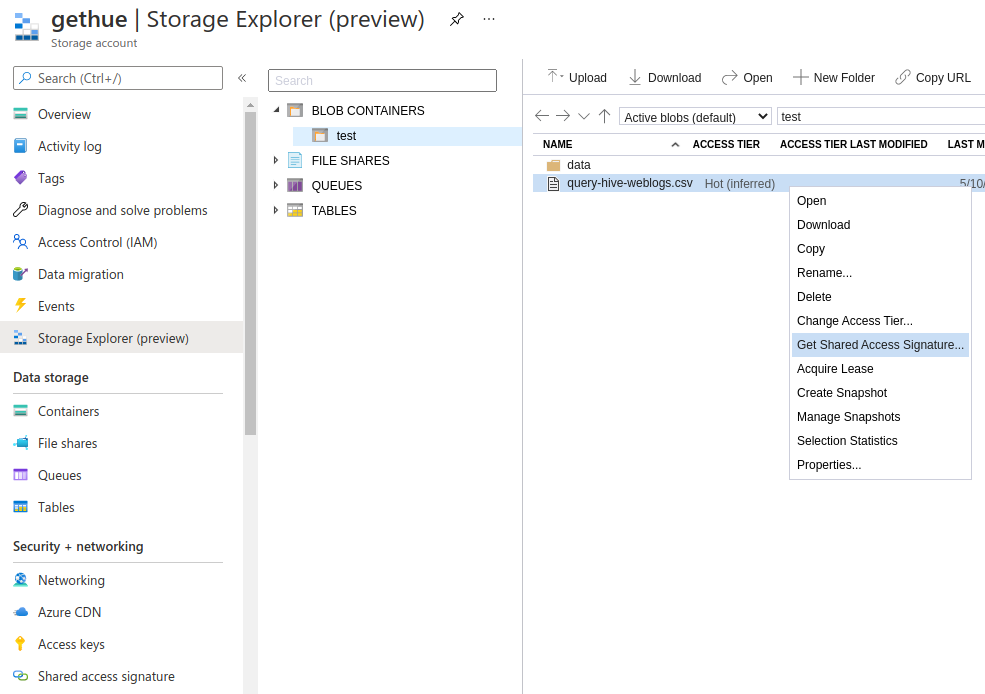Open the data folder in the blob list
The height and width of the screenshot is (694, 985).
[577, 164]
